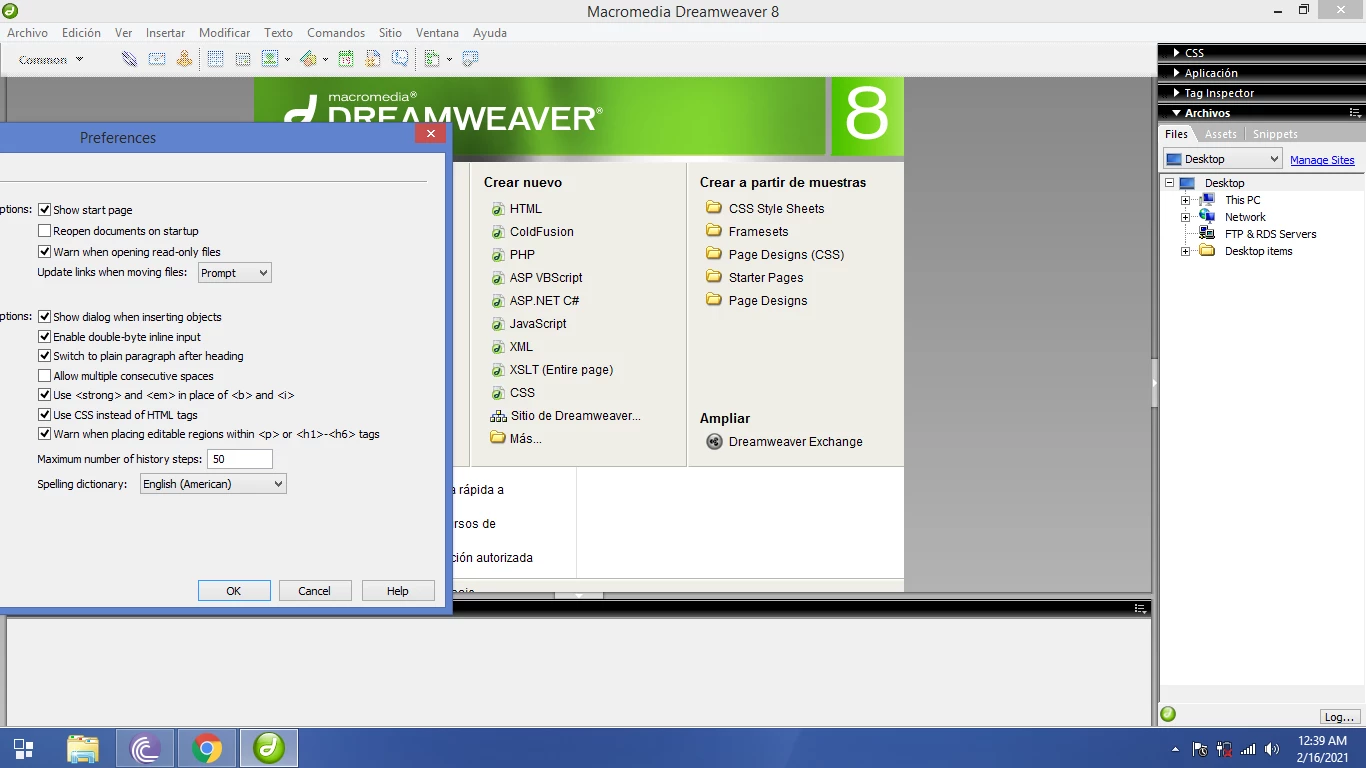Open the Ventana menu

437,33
